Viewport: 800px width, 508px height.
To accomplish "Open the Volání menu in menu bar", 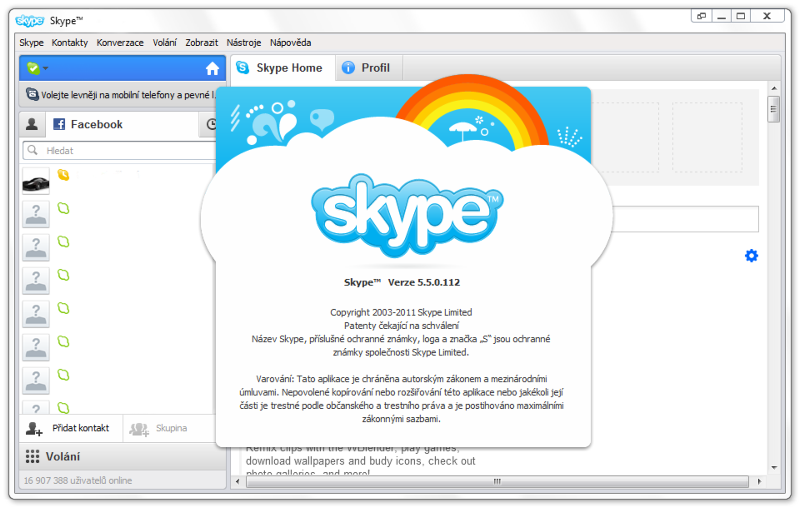I will coord(164,43).
